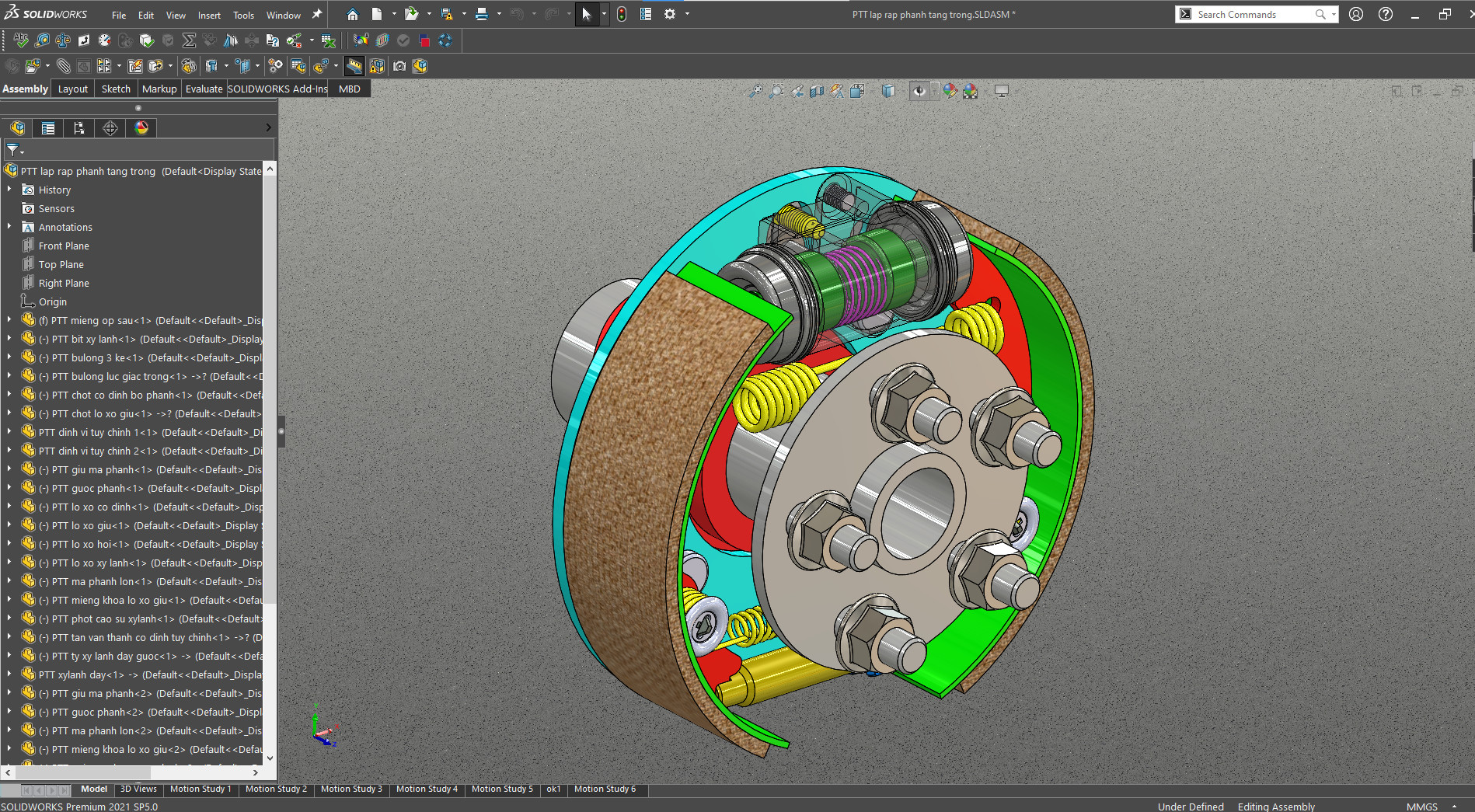Open the DisplayManager appearance tab icon
This screenshot has width=1475, height=812.
(x=141, y=128)
